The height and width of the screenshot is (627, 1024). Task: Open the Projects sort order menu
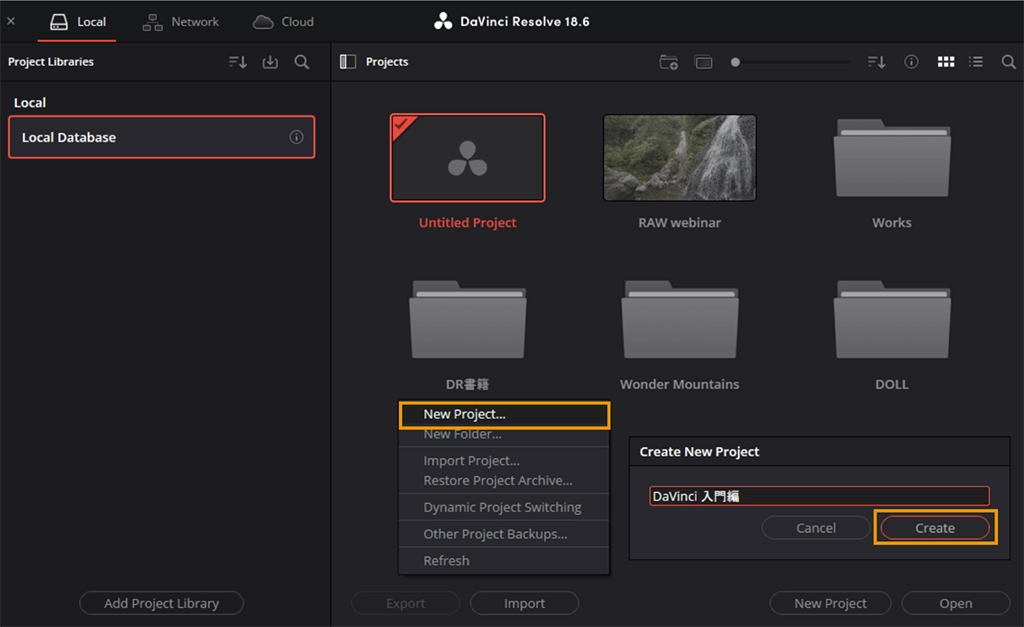(x=876, y=61)
